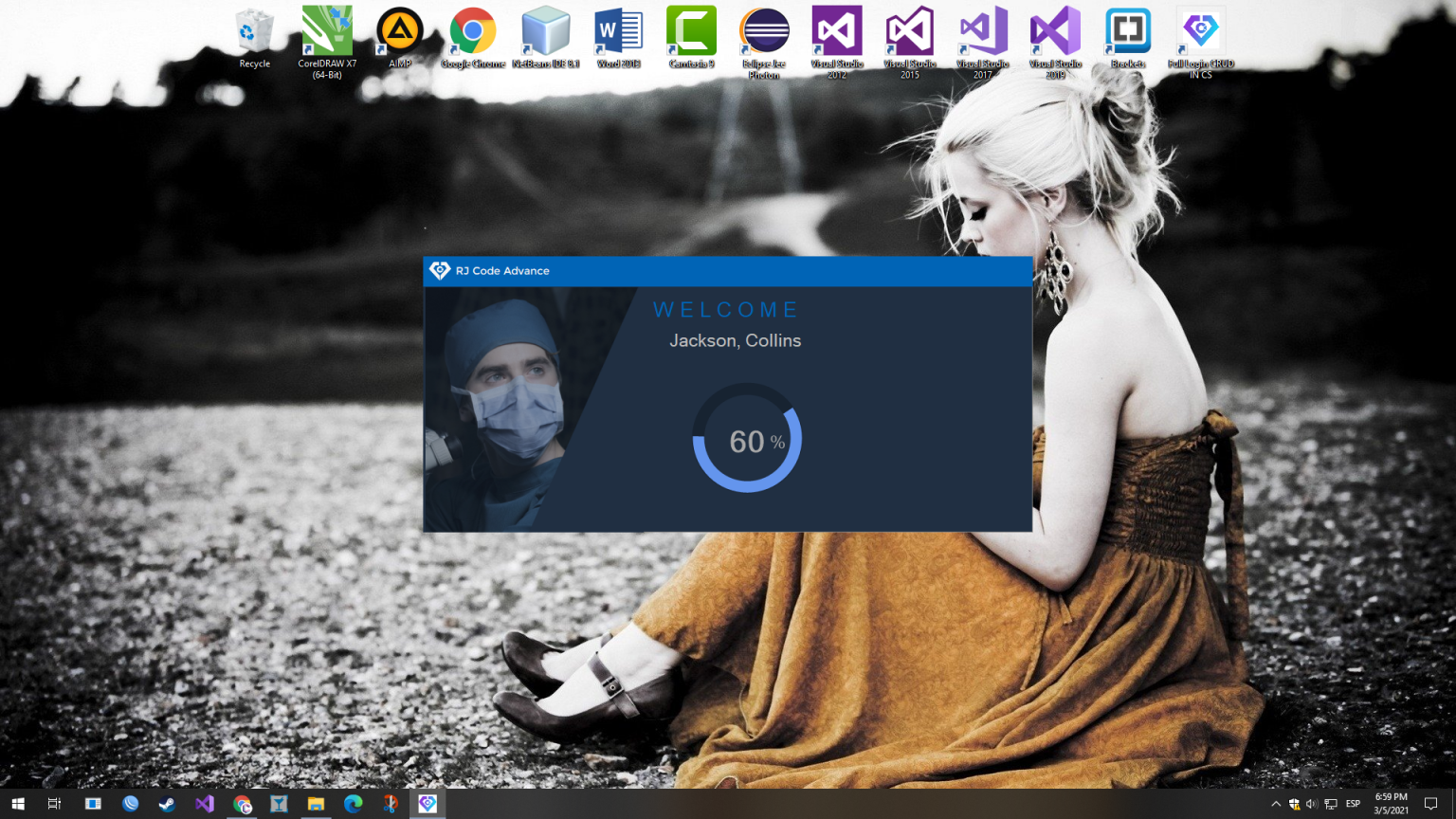
Task: Click the RJ Code Advance logo icon
Action: point(440,271)
